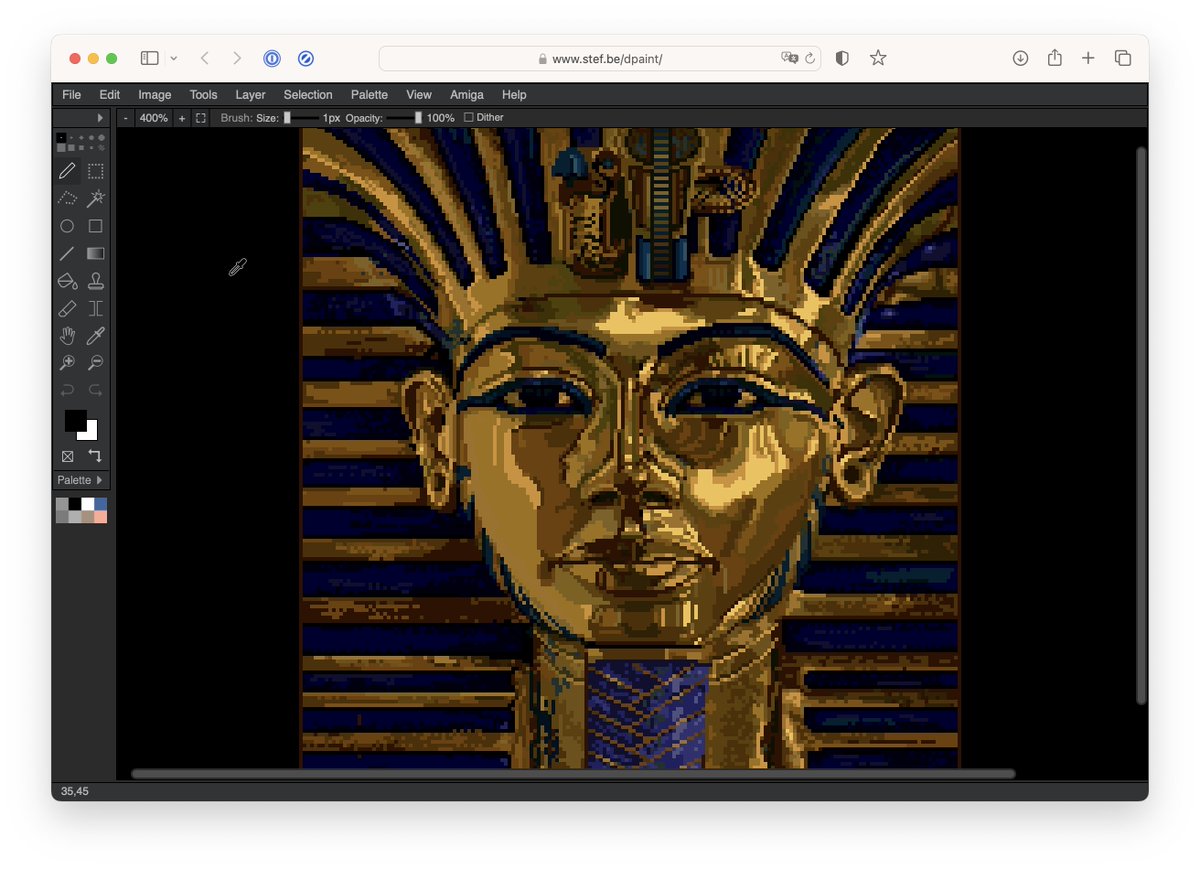Image resolution: width=1200 pixels, height=869 pixels.
Task: Open the Amiga menu
Action: click(x=467, y=95)
